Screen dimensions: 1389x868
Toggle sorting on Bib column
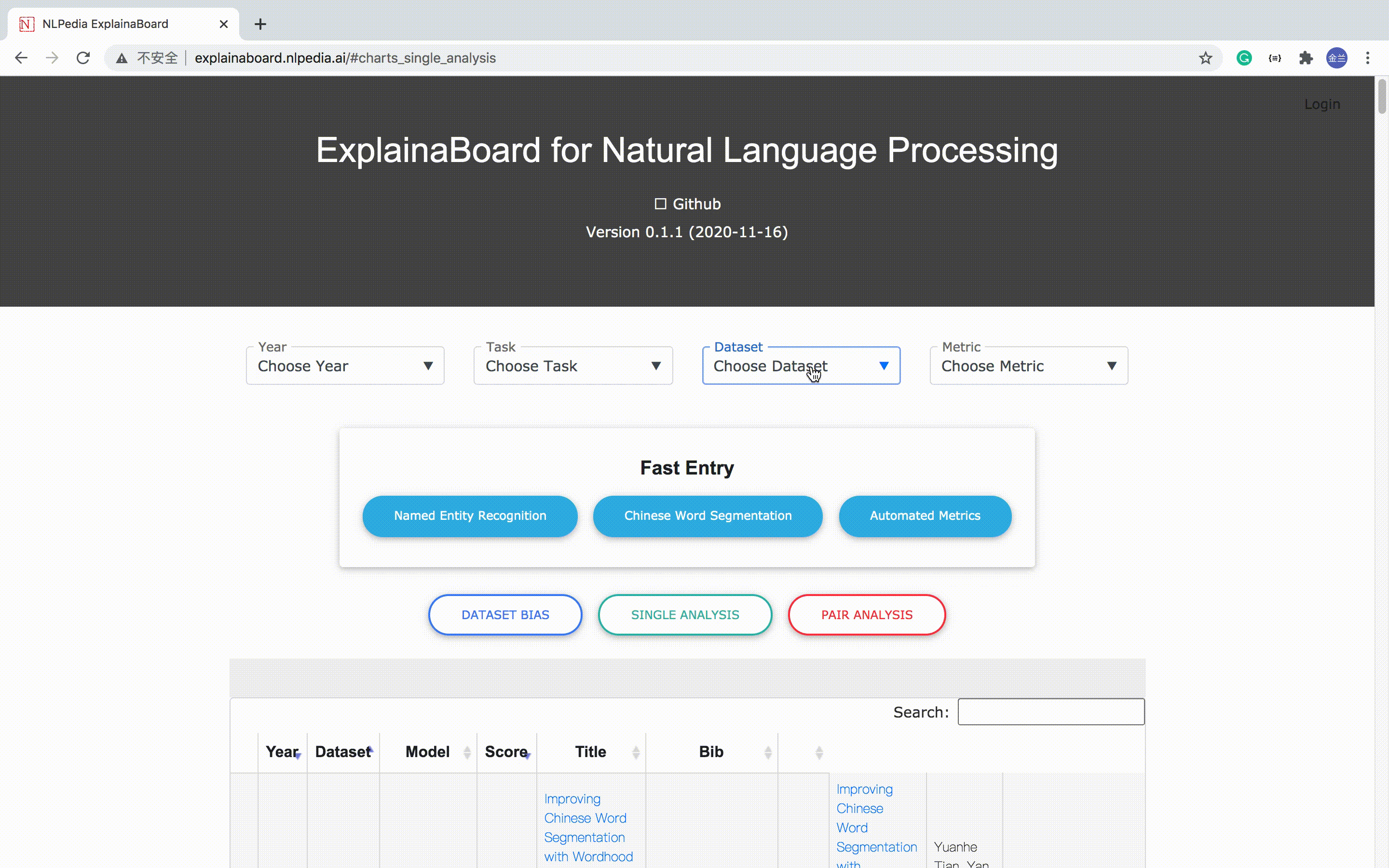pos(711,752)
